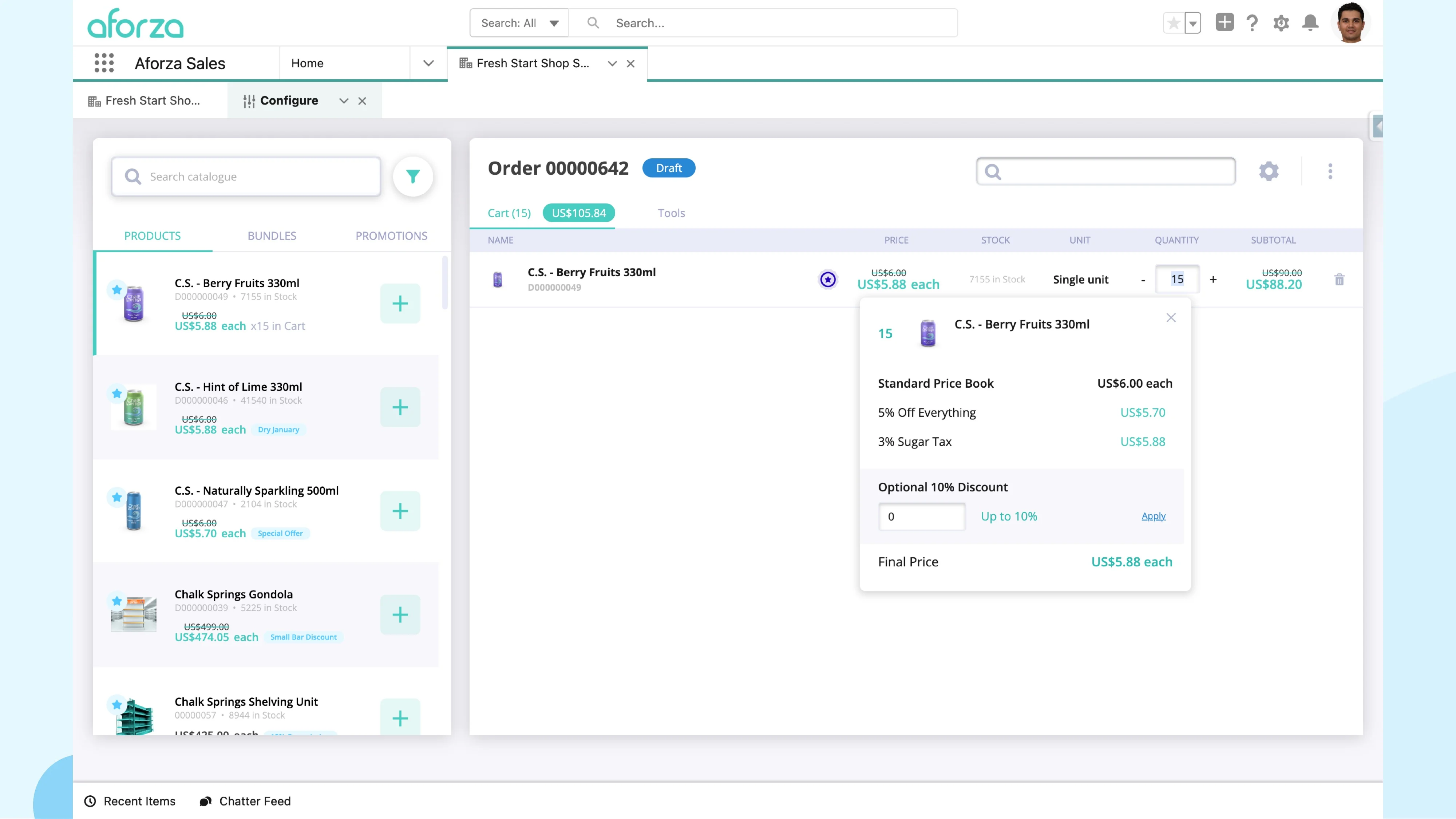
Task: Click the global Search field
Action: [x=763, y=23]
